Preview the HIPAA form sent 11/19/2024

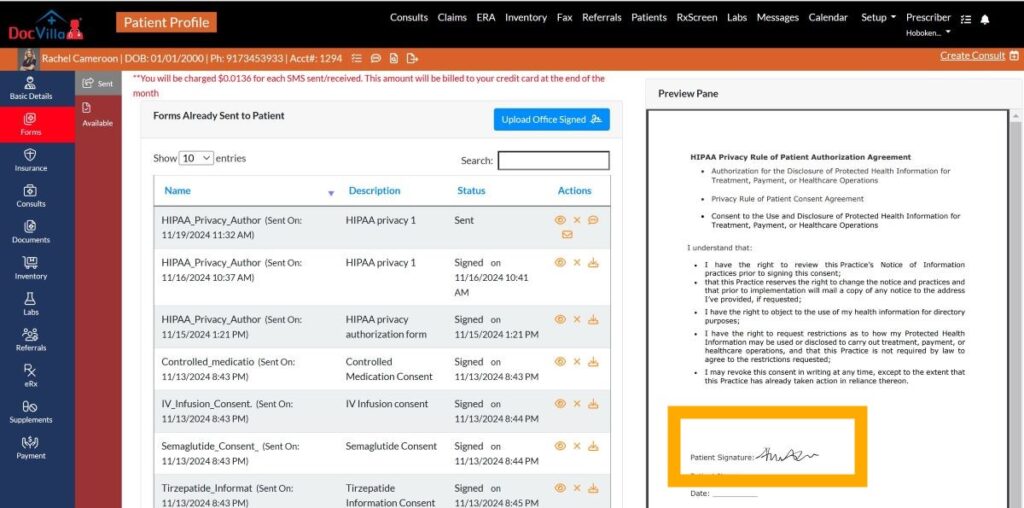(x=560, y=220)
